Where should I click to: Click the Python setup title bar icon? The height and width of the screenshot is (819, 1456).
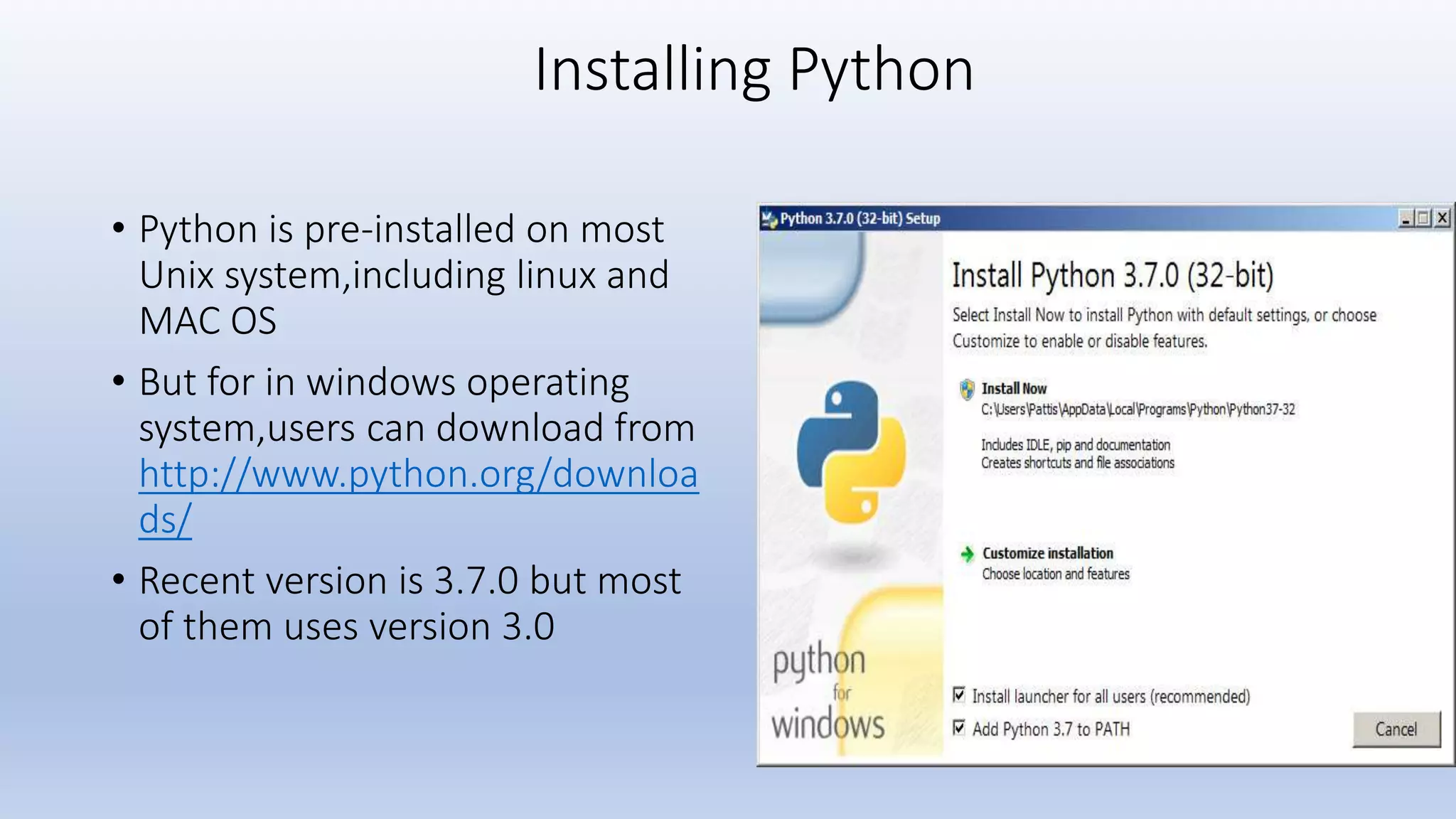[769, 220]
